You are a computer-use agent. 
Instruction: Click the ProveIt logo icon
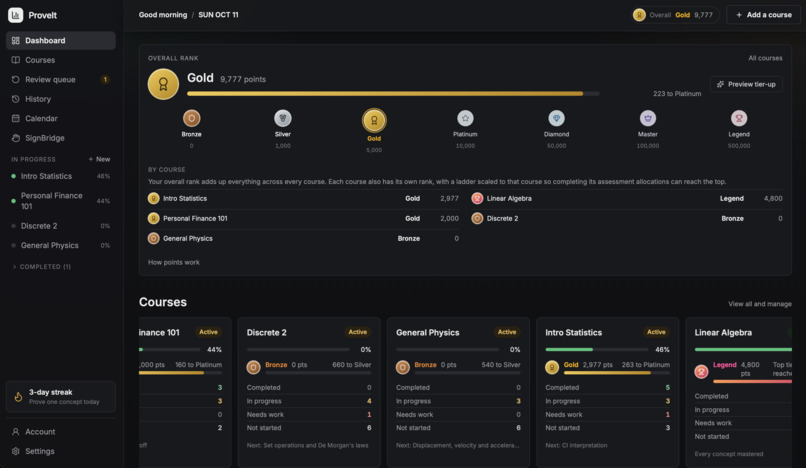click(x=15, y=15)
